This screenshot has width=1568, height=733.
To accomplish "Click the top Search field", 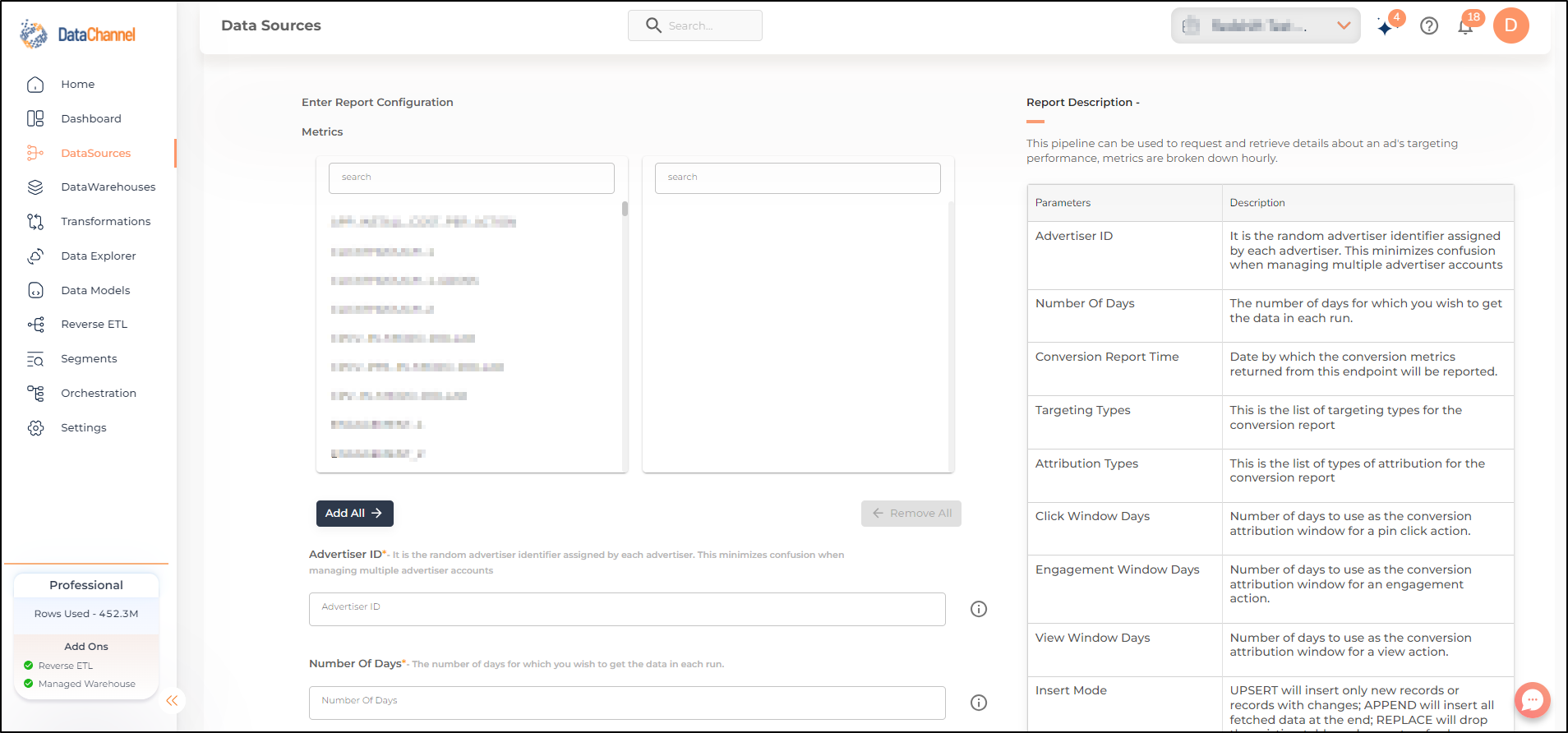I will [x=695, y=25].
